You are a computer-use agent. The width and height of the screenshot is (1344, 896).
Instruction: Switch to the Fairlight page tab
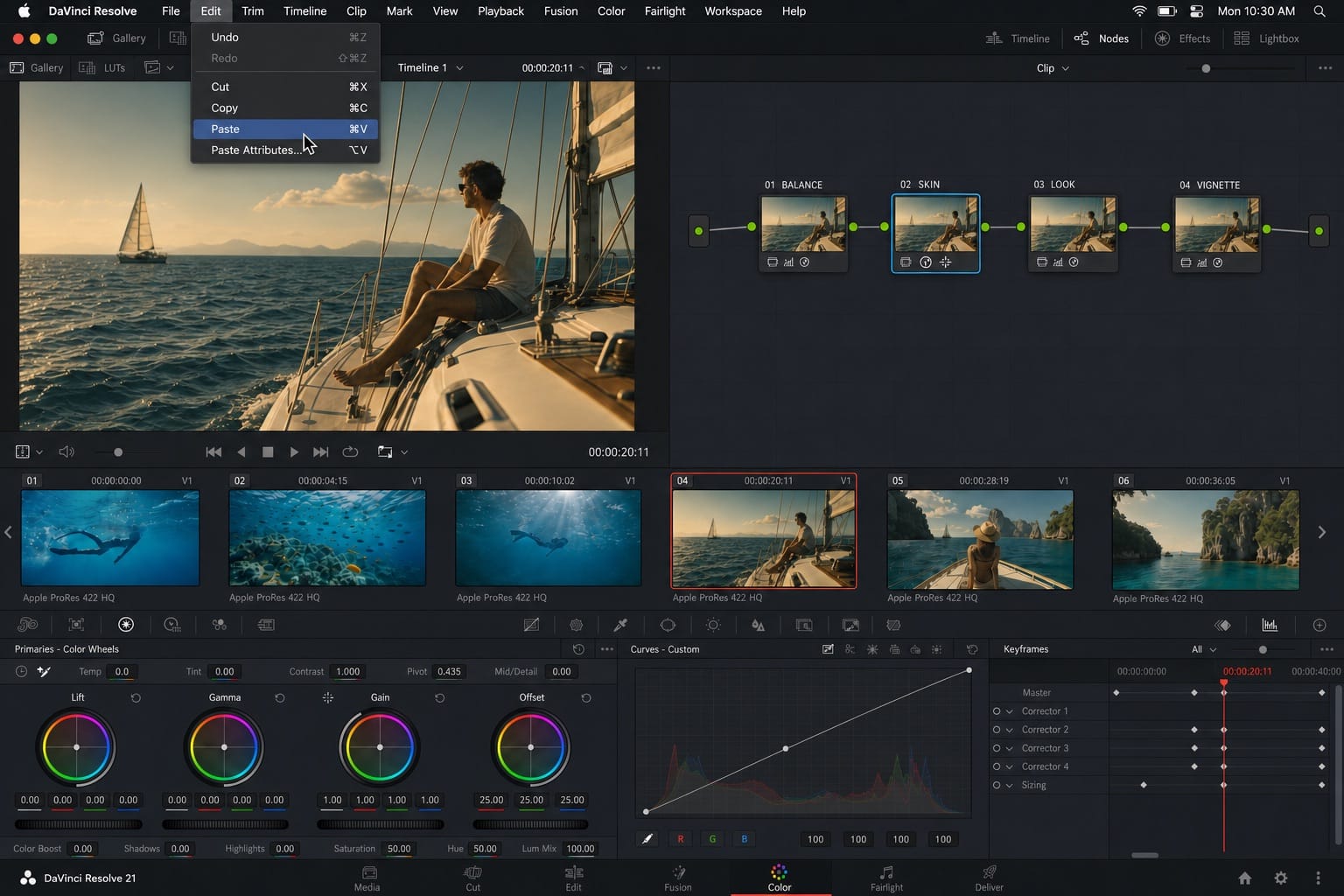point(886,878)
